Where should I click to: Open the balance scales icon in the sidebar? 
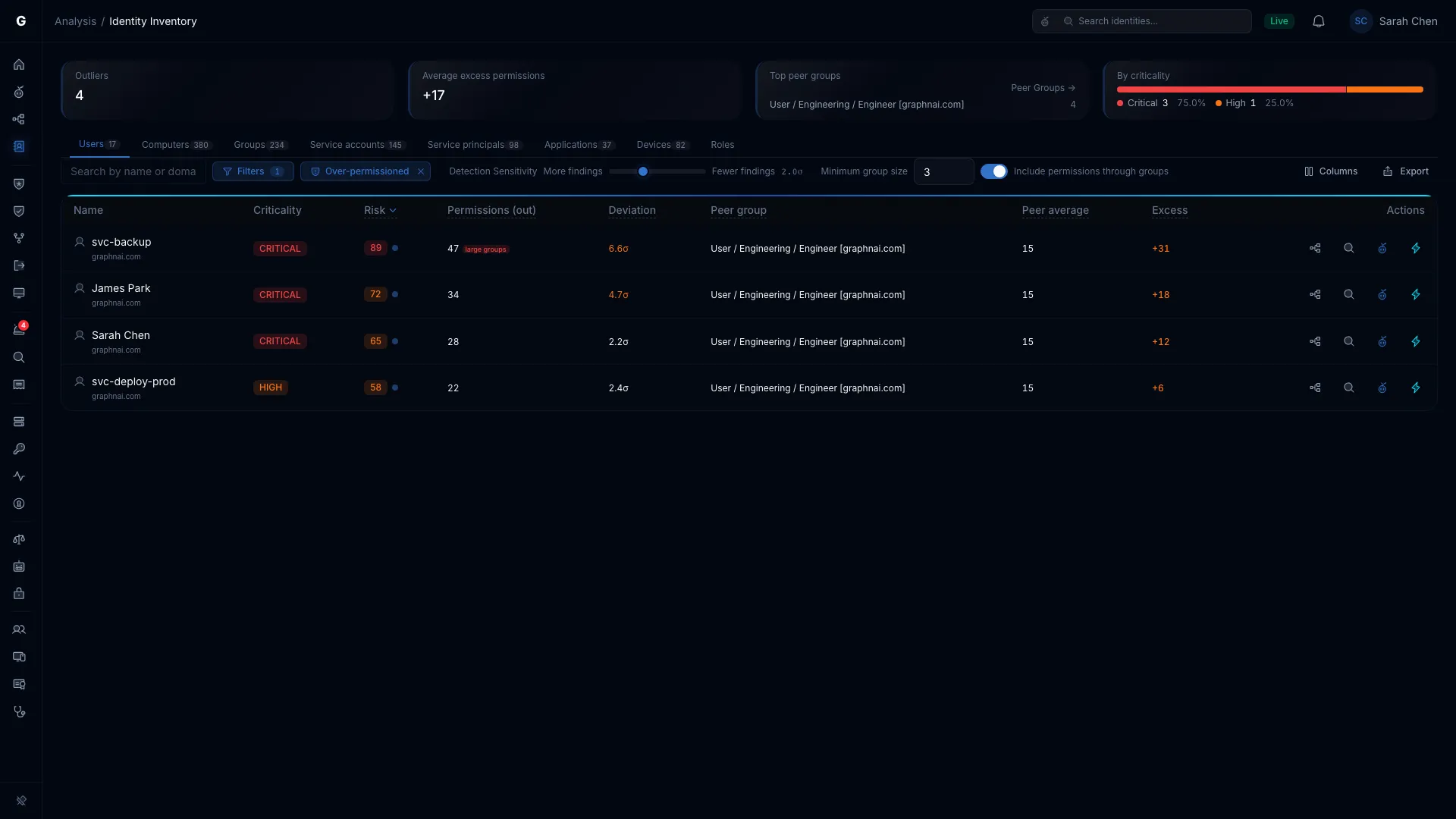19,539
